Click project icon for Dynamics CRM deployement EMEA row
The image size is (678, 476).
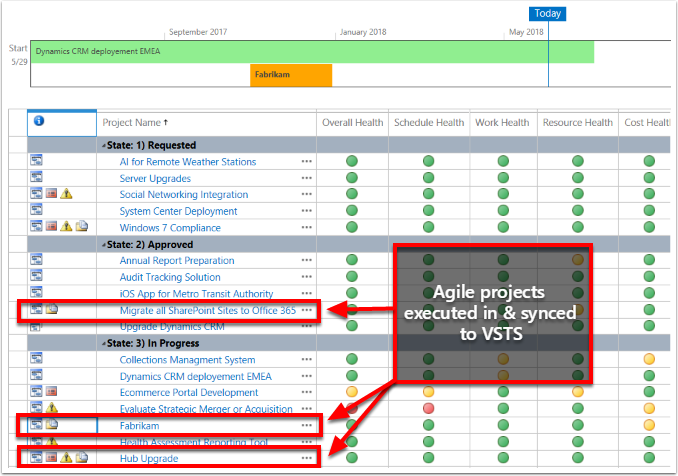[x=36, y=375]
